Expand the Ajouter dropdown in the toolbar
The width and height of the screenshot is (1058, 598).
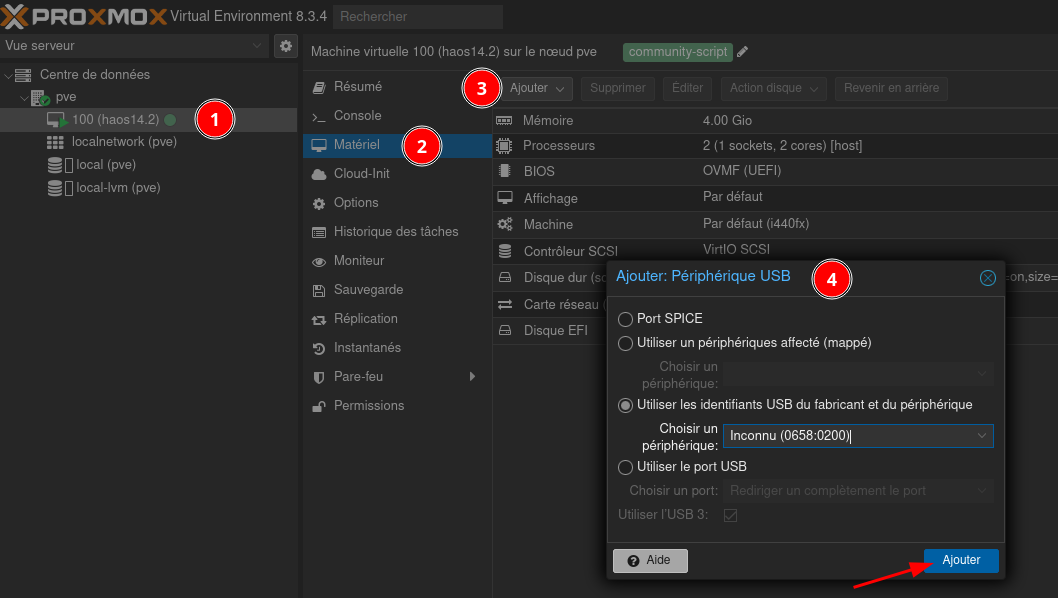[537, 88]
